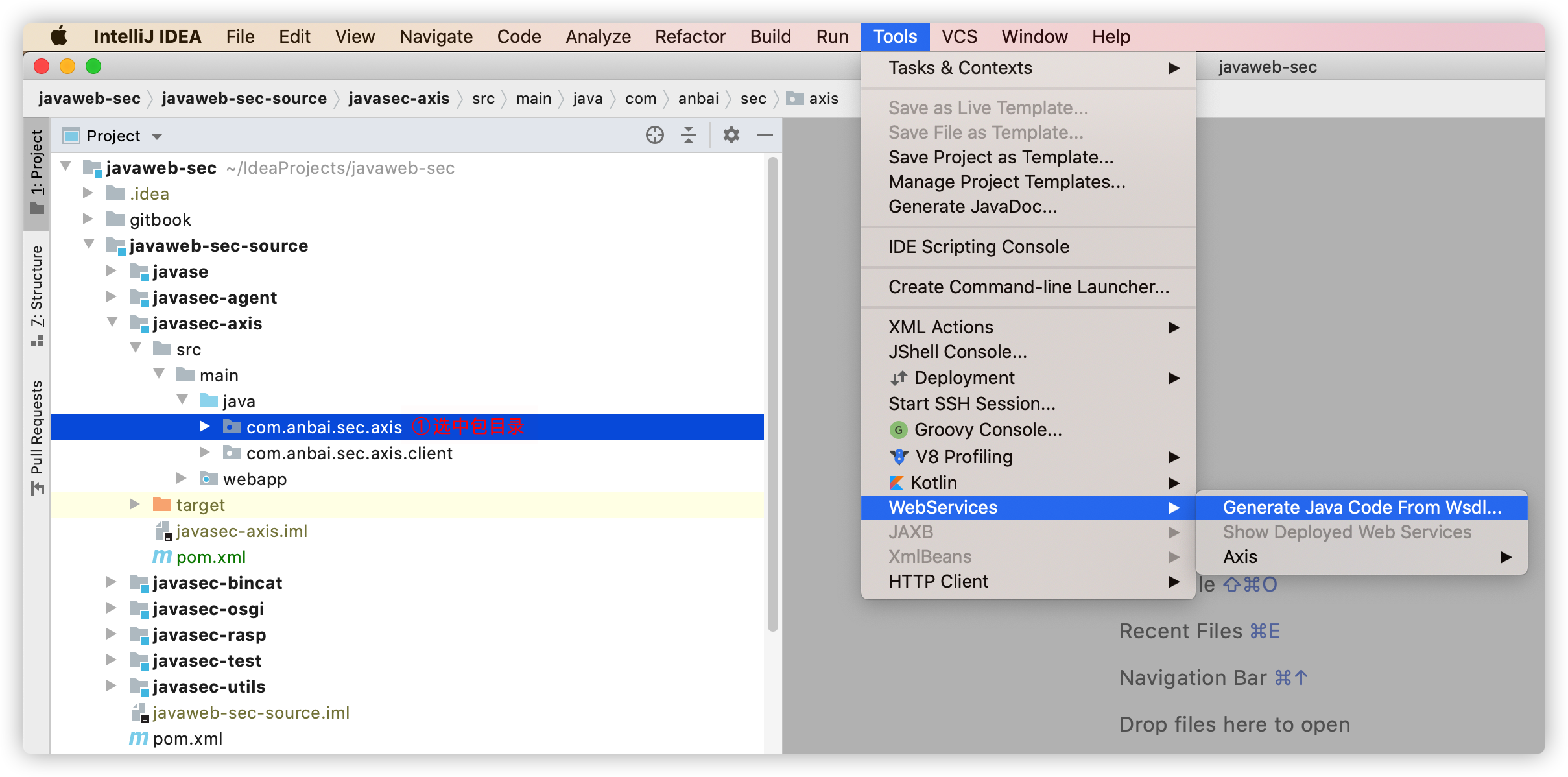Click javasec-axis breadcrumb in navigation bar
This screenshot has width=1568, height=777.
398,99
